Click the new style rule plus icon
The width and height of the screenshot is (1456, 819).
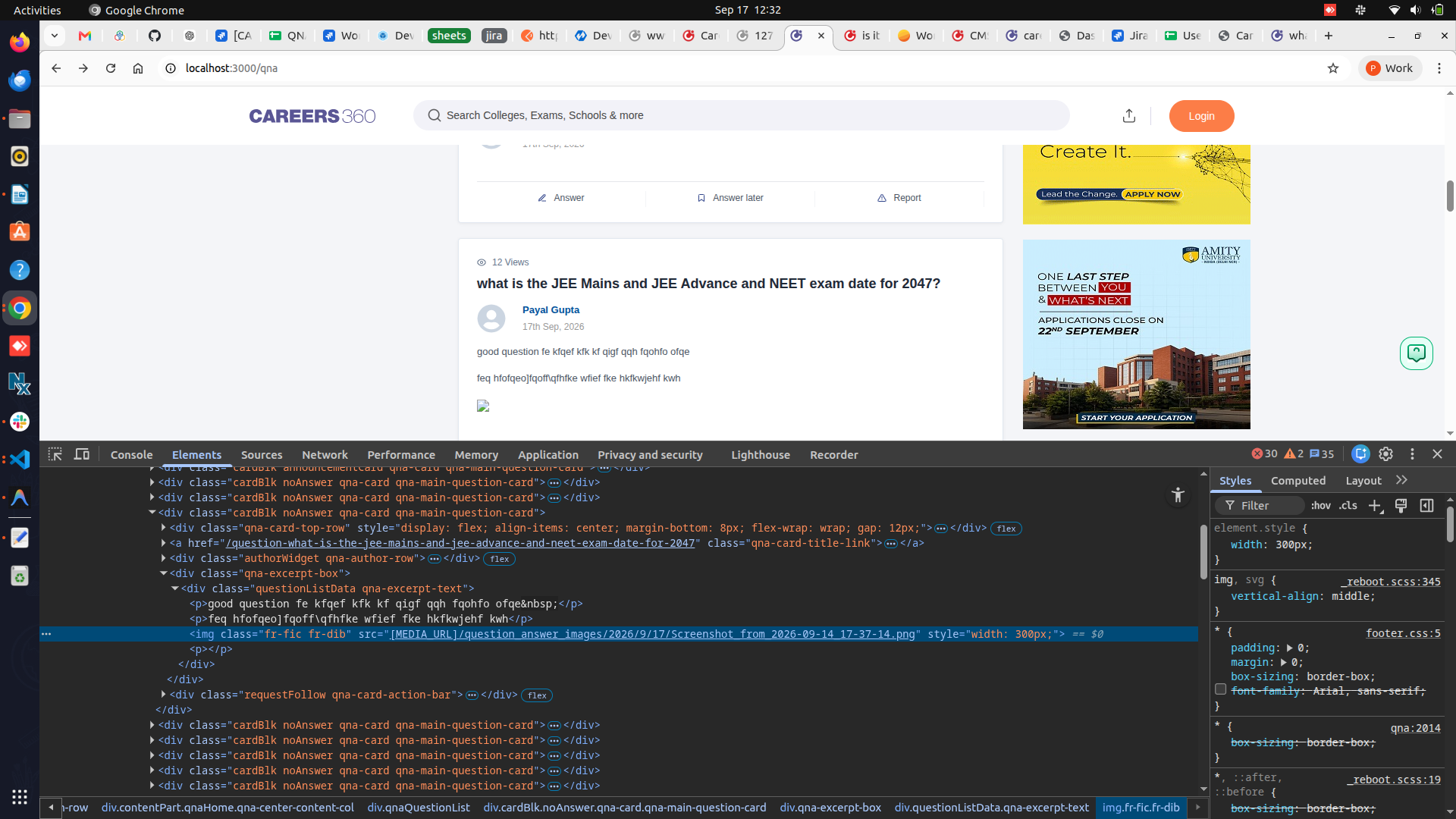[1375, 506]
